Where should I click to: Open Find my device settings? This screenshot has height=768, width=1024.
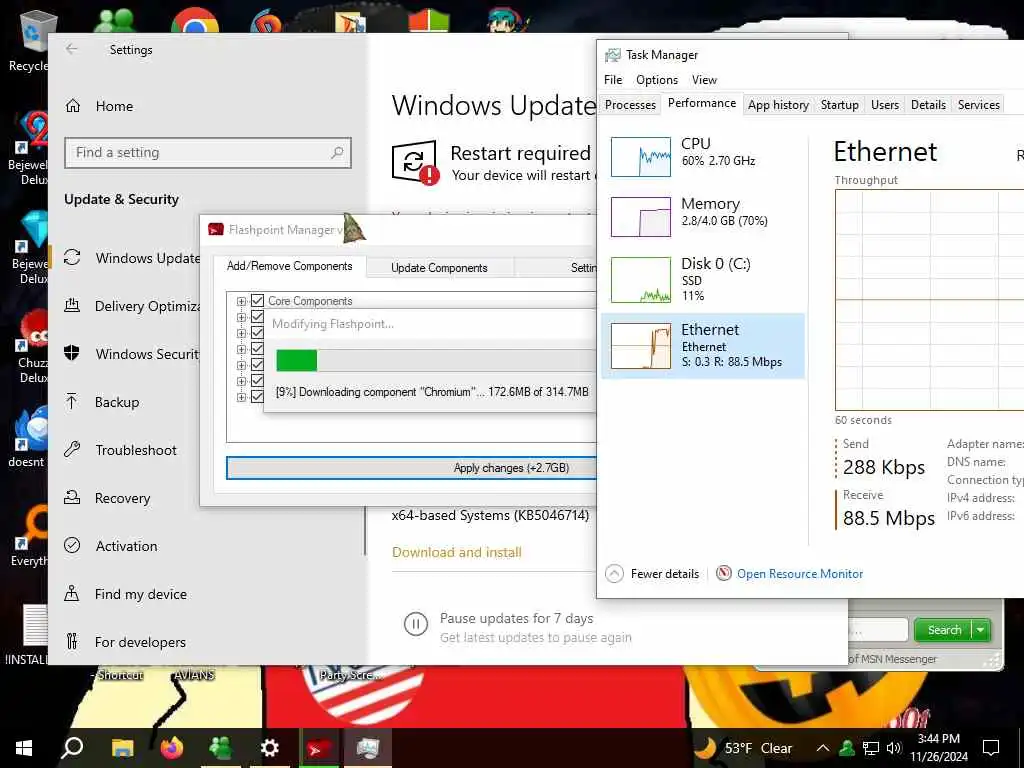tap(125, 594)
